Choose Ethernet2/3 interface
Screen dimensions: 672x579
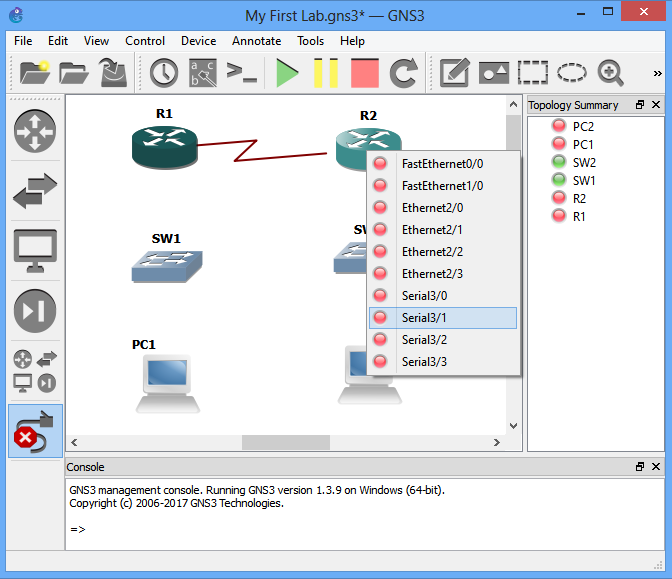443,274
